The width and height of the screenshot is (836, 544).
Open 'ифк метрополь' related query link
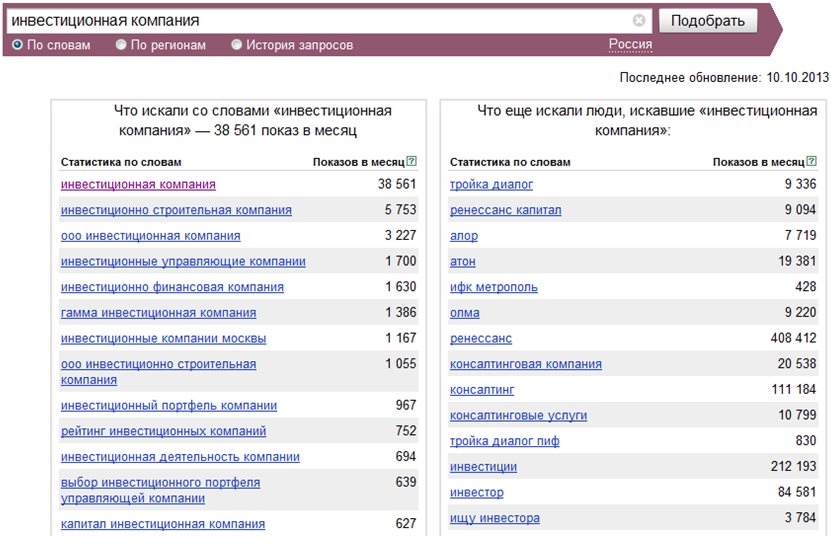click(x=494, y=287)
